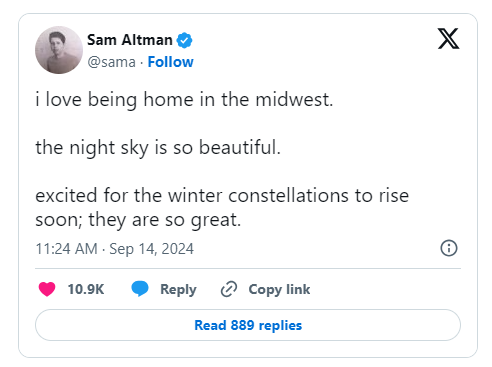Open the tweet info circle icon
This screenshot has height=367, width=492.
coord(449,248)
